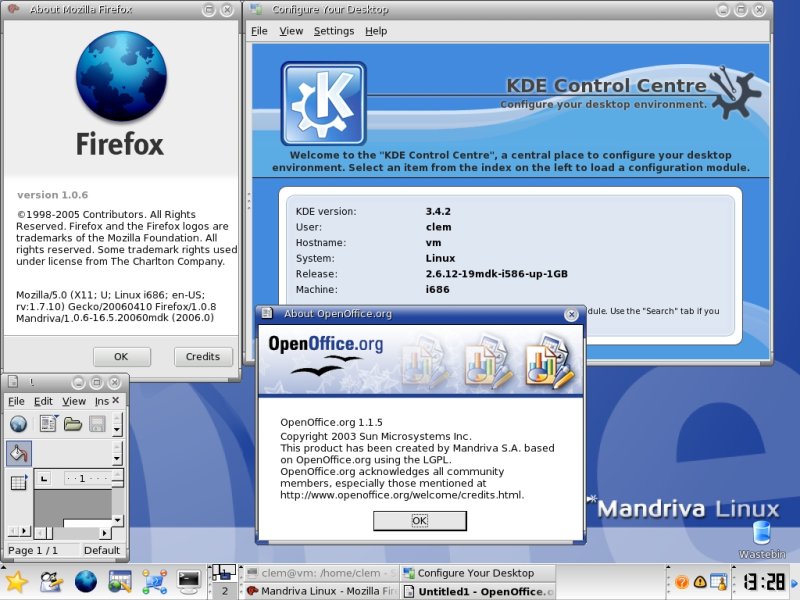Switch to the clem@vm: /home/clem taskbar entry
The width and height of the screenshot is (800, 600).
point(320,573)
